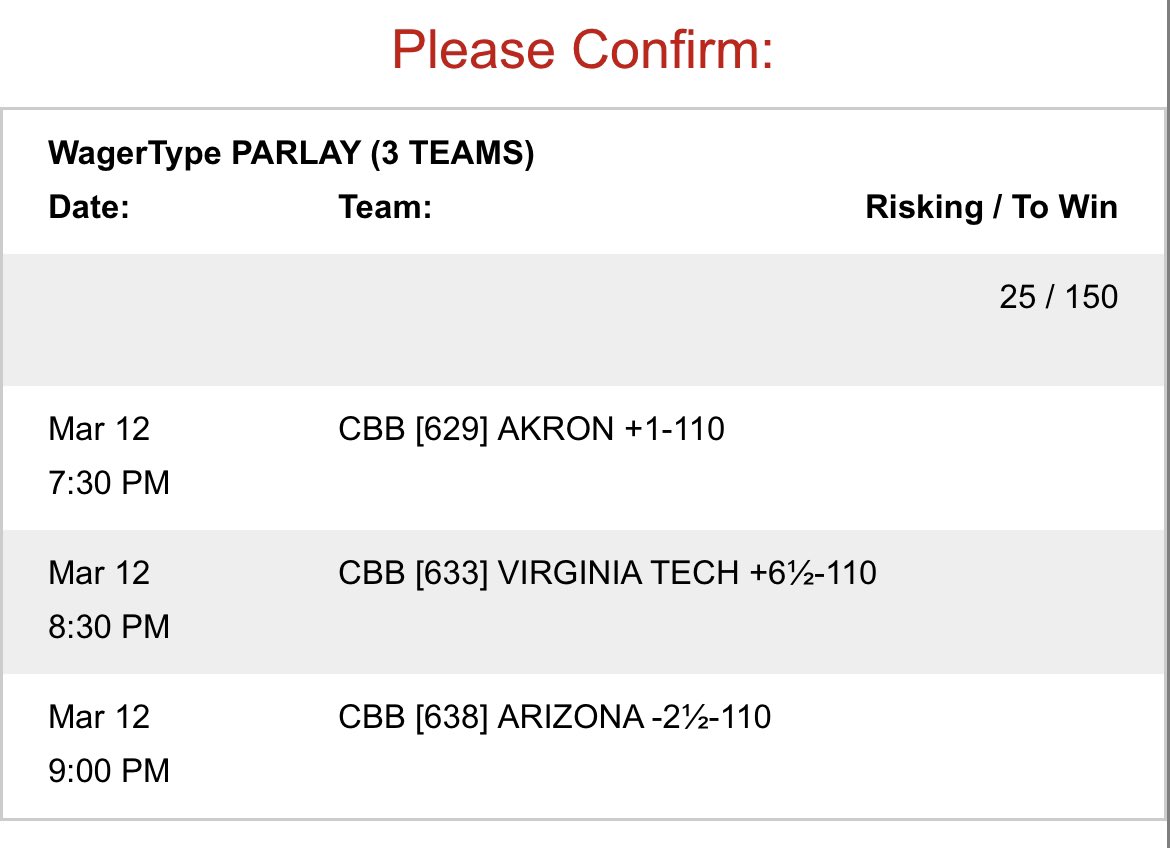1170x848 pixels.
Task: Select the 25 / 150 risk amount
Action: coord(1059,297)
